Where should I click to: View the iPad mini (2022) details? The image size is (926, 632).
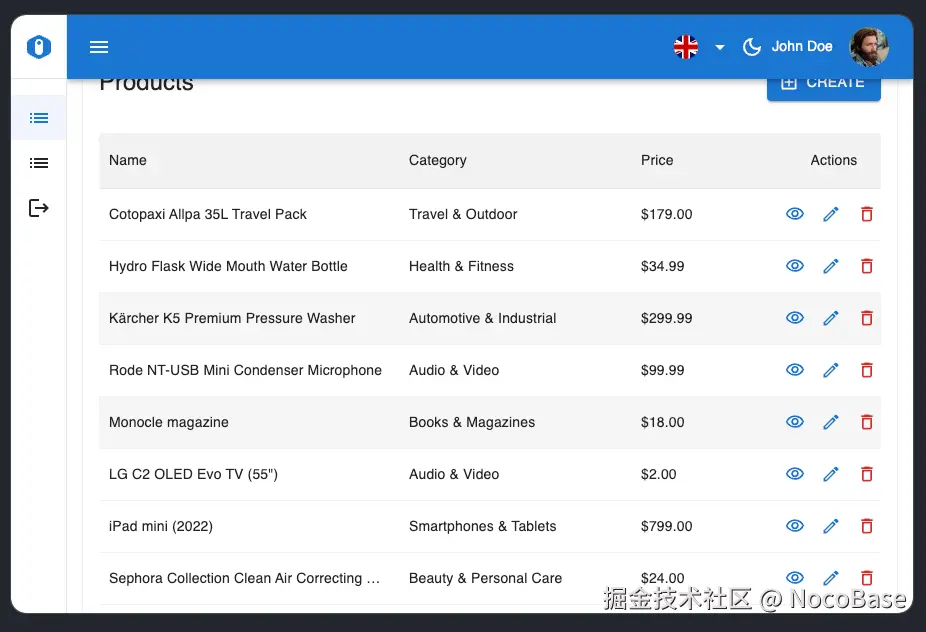tap(795, 526)
